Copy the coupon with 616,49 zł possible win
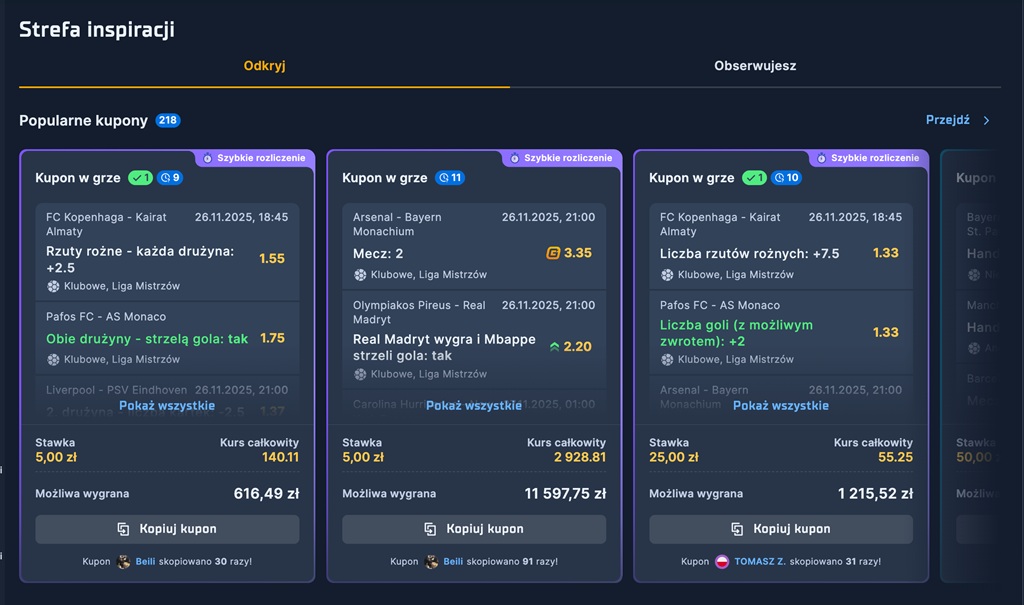The height and width of the screenshot is (605, 1024). [167, 529]
